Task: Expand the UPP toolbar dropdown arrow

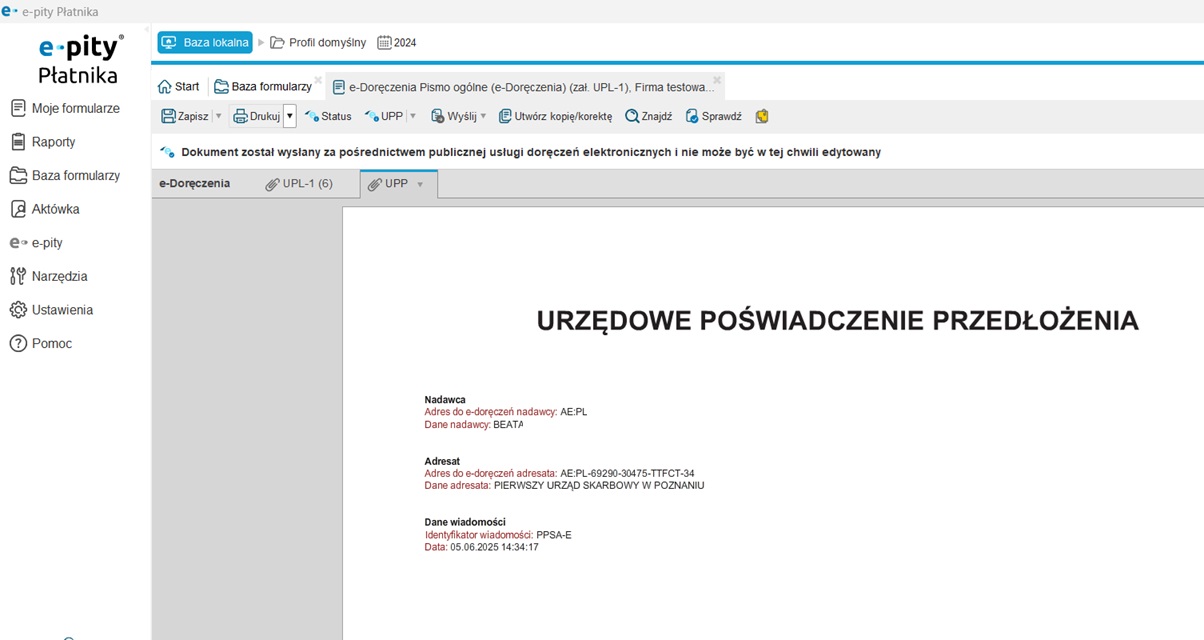Action: tap(412, 116)
